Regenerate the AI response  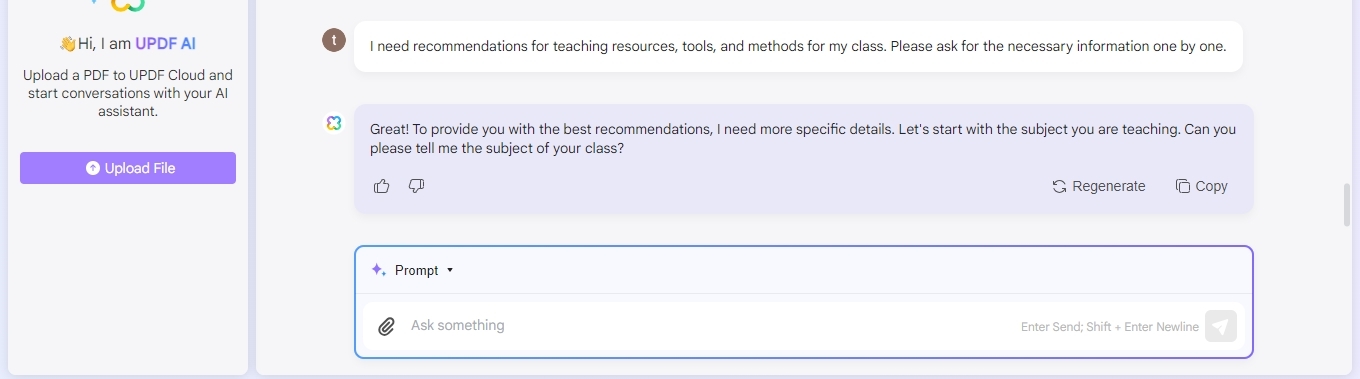click(x=1099, y=186)
